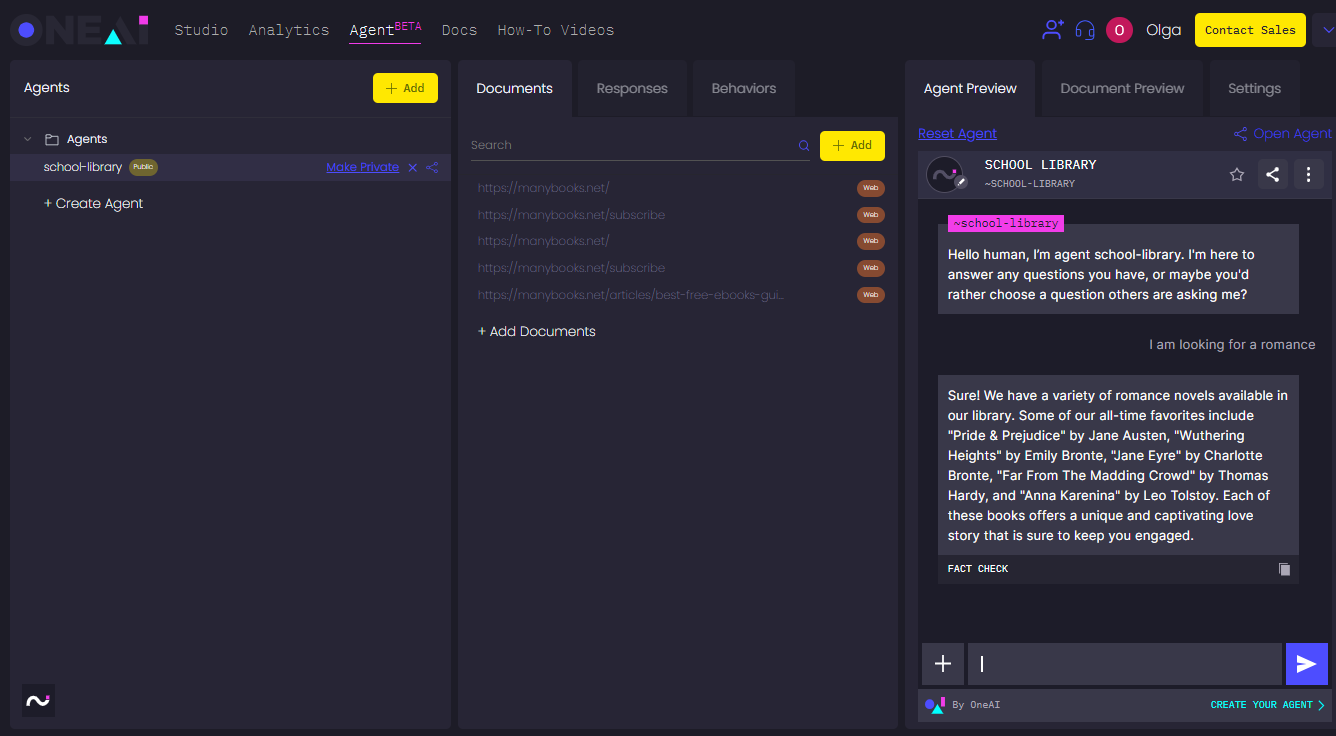Click CREATE YOUR AGENT link

click(1267, 705)
